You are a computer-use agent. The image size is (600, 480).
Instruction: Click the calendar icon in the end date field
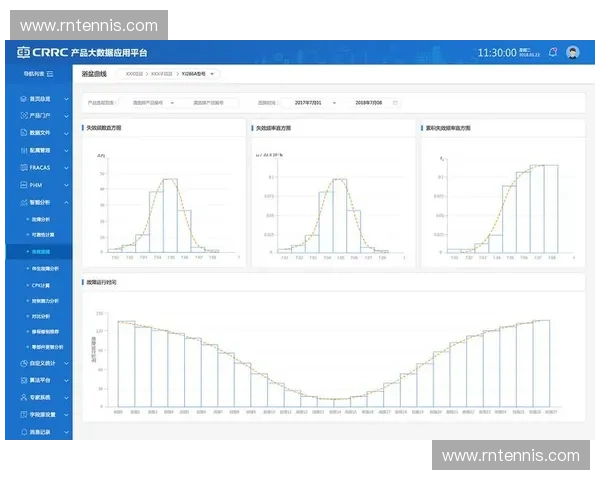point(395,102)
